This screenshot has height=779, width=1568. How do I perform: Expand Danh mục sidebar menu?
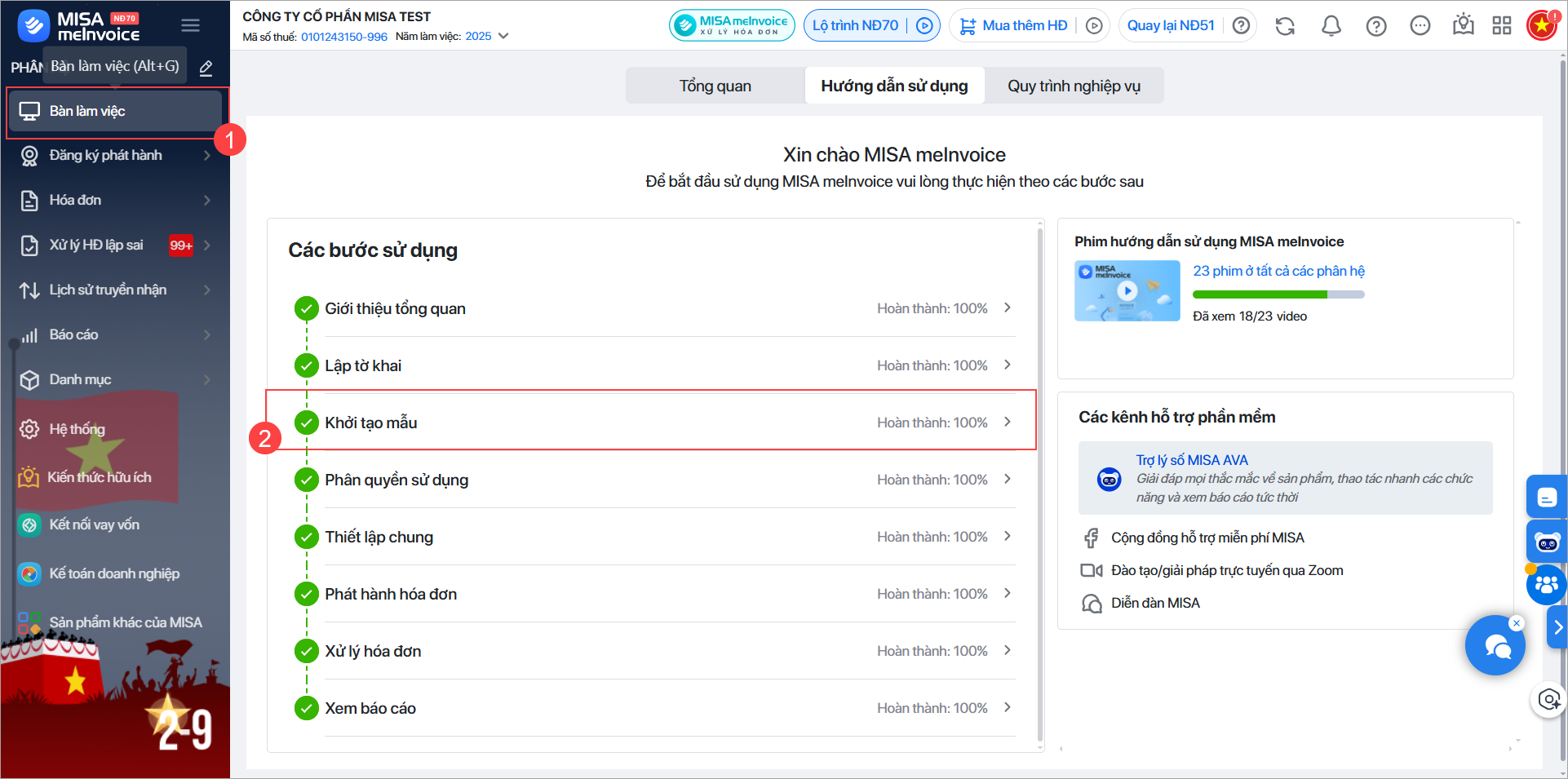(x=115, y=379)
